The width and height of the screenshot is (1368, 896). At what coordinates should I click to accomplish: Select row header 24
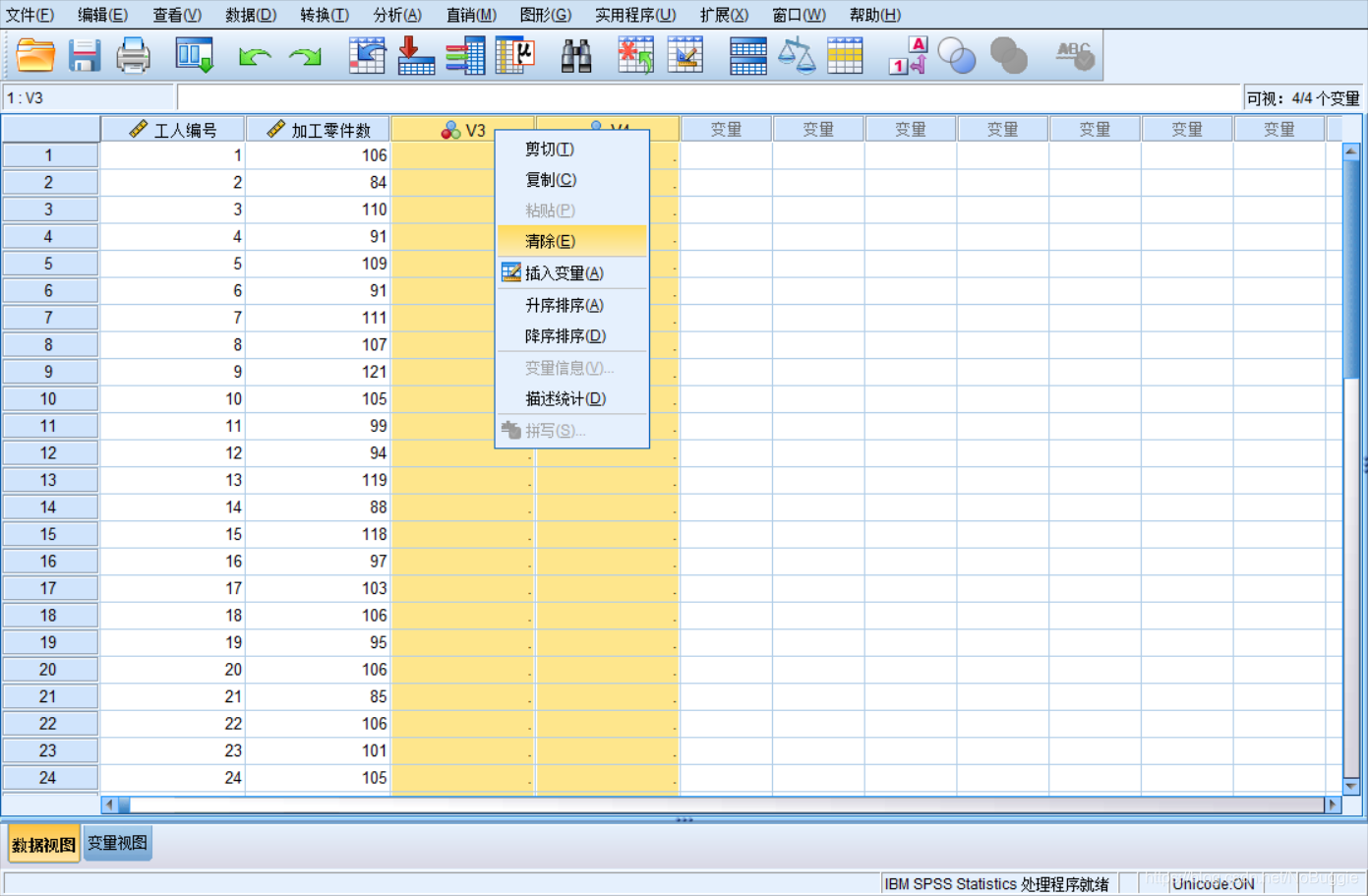point(49,778)
